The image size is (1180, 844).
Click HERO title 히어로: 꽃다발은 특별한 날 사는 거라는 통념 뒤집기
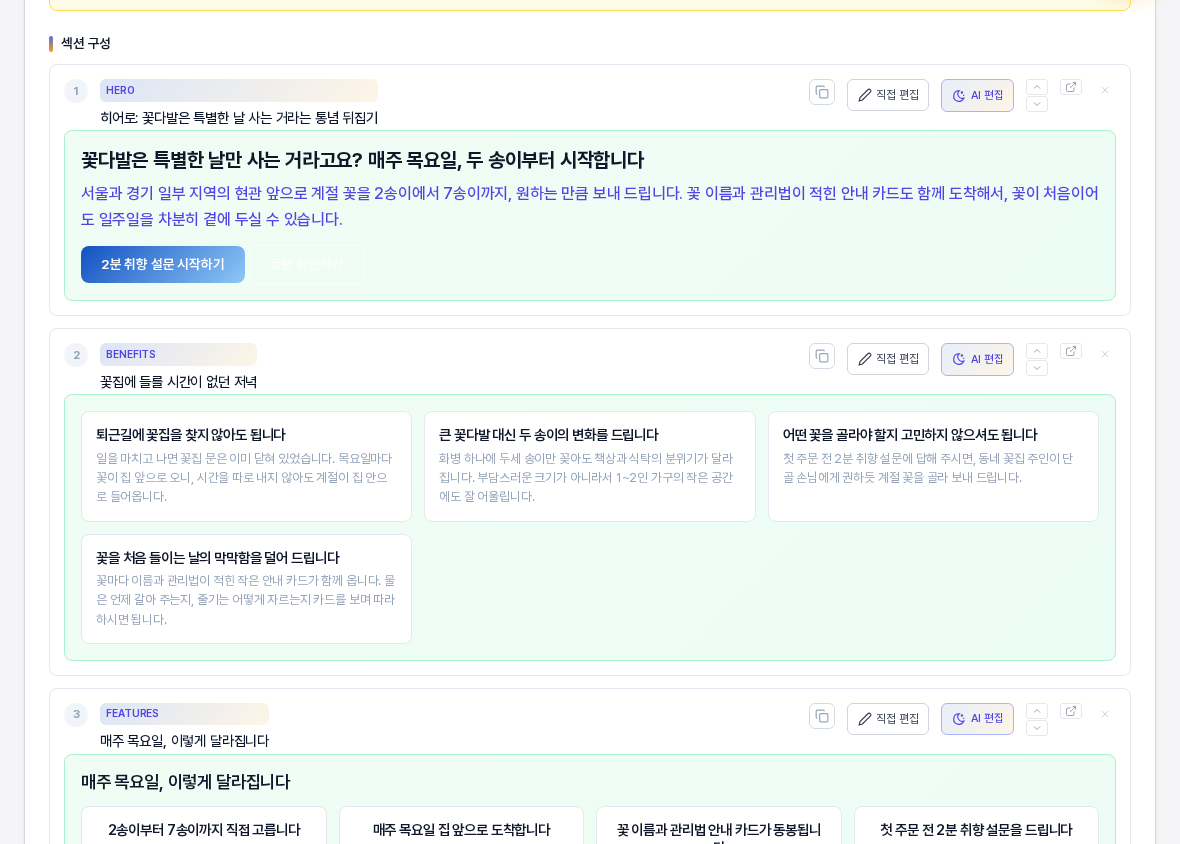coord(239,118)
